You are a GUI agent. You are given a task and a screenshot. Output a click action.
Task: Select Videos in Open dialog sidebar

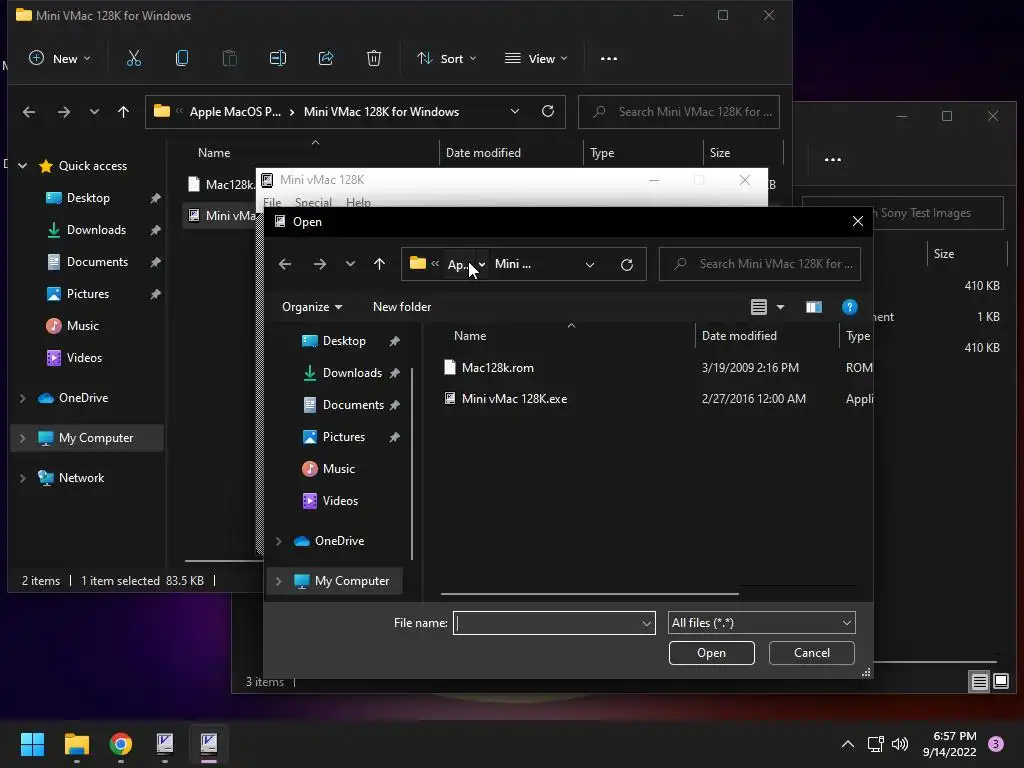(340, 501)
